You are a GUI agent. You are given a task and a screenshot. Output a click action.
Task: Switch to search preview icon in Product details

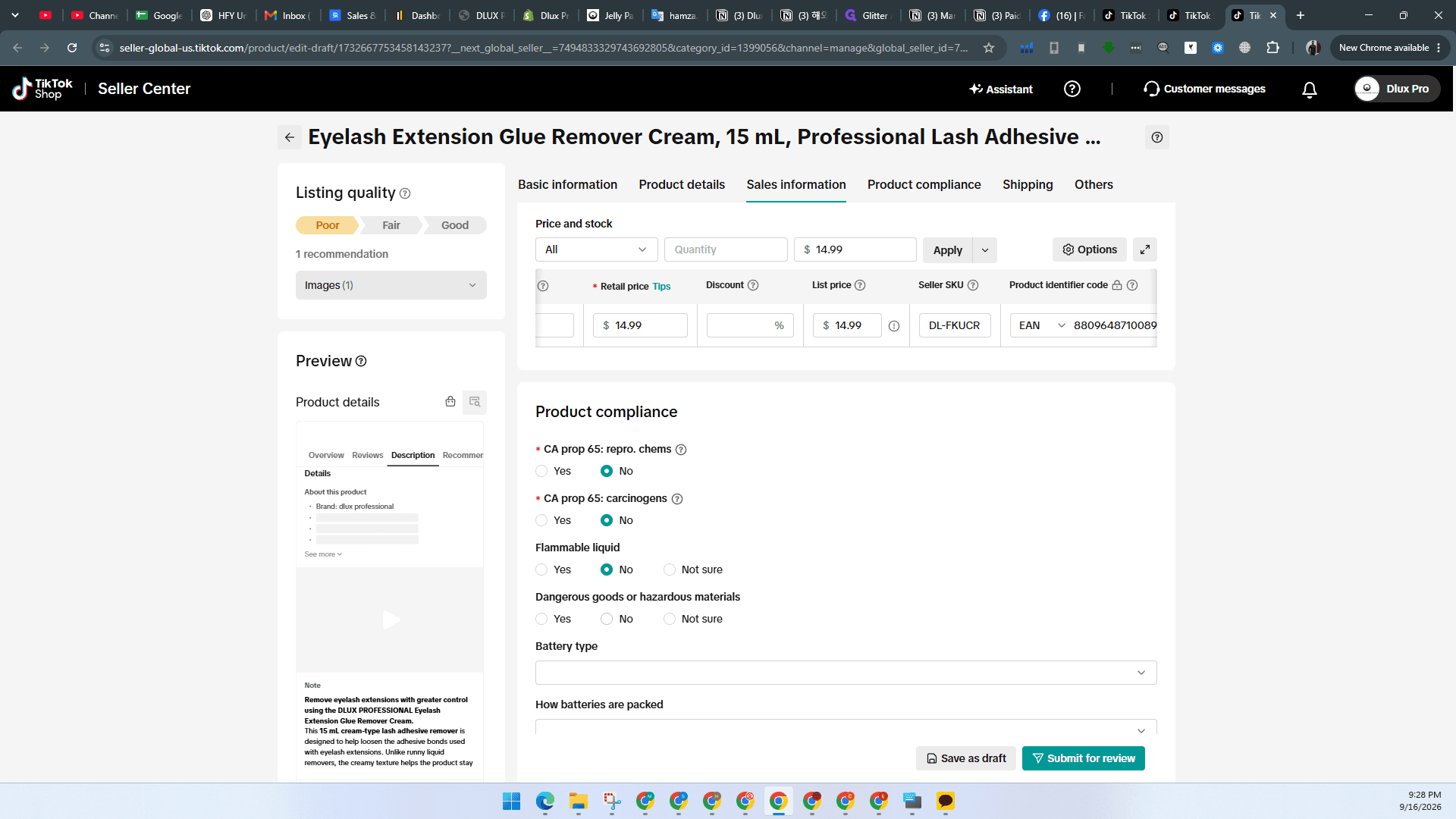coord(475,402)
